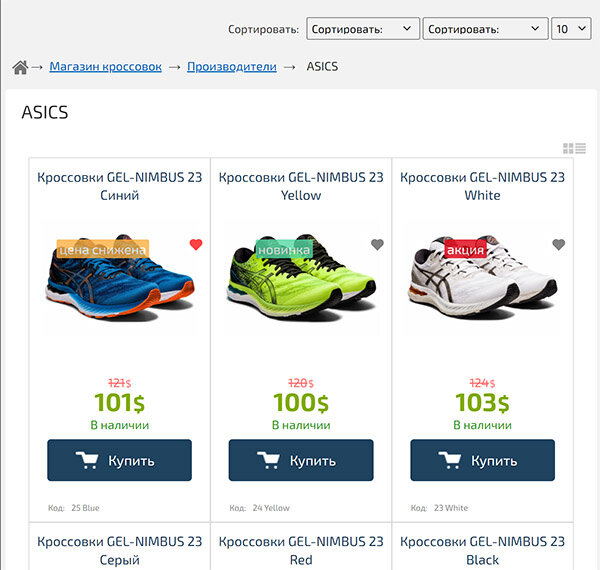This screenshot has height=570, width=600.
Task: Add White GEL-NIMBUS to favorites
Action: coord(559,245)
